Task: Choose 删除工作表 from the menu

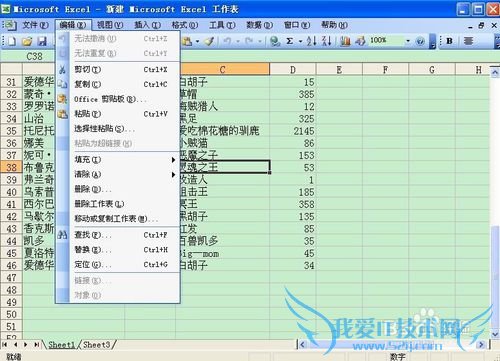Action: tap(118, 204)
